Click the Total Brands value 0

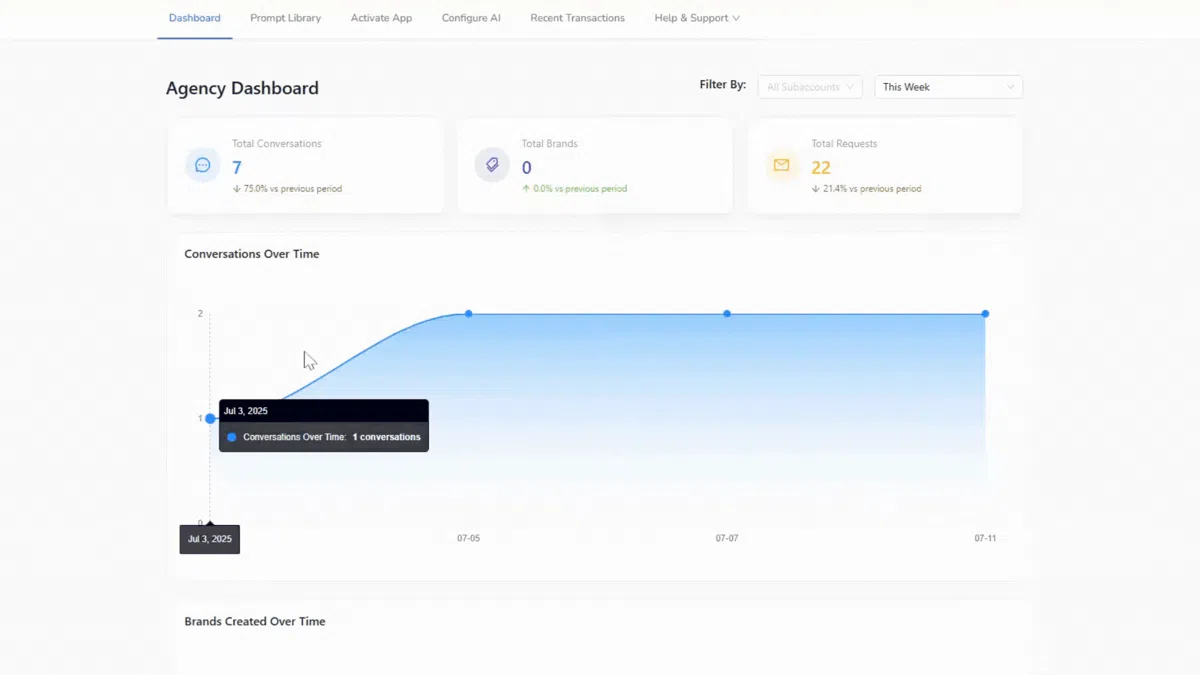tap(527, 168)
